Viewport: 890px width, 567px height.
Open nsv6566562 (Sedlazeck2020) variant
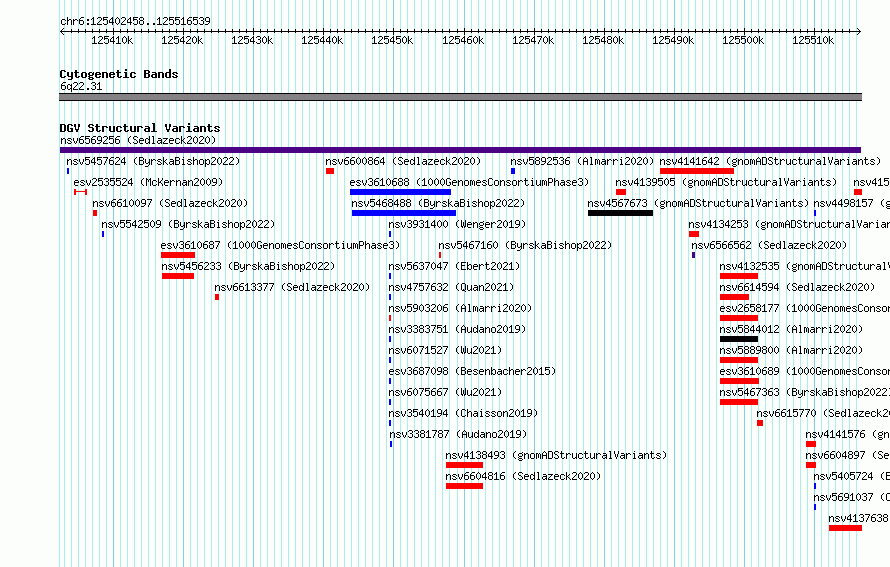[x=769, y=245]
